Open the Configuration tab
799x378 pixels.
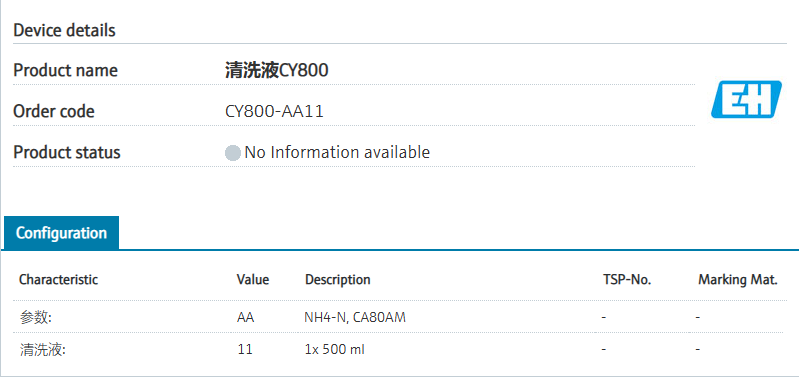click(61, 233)
